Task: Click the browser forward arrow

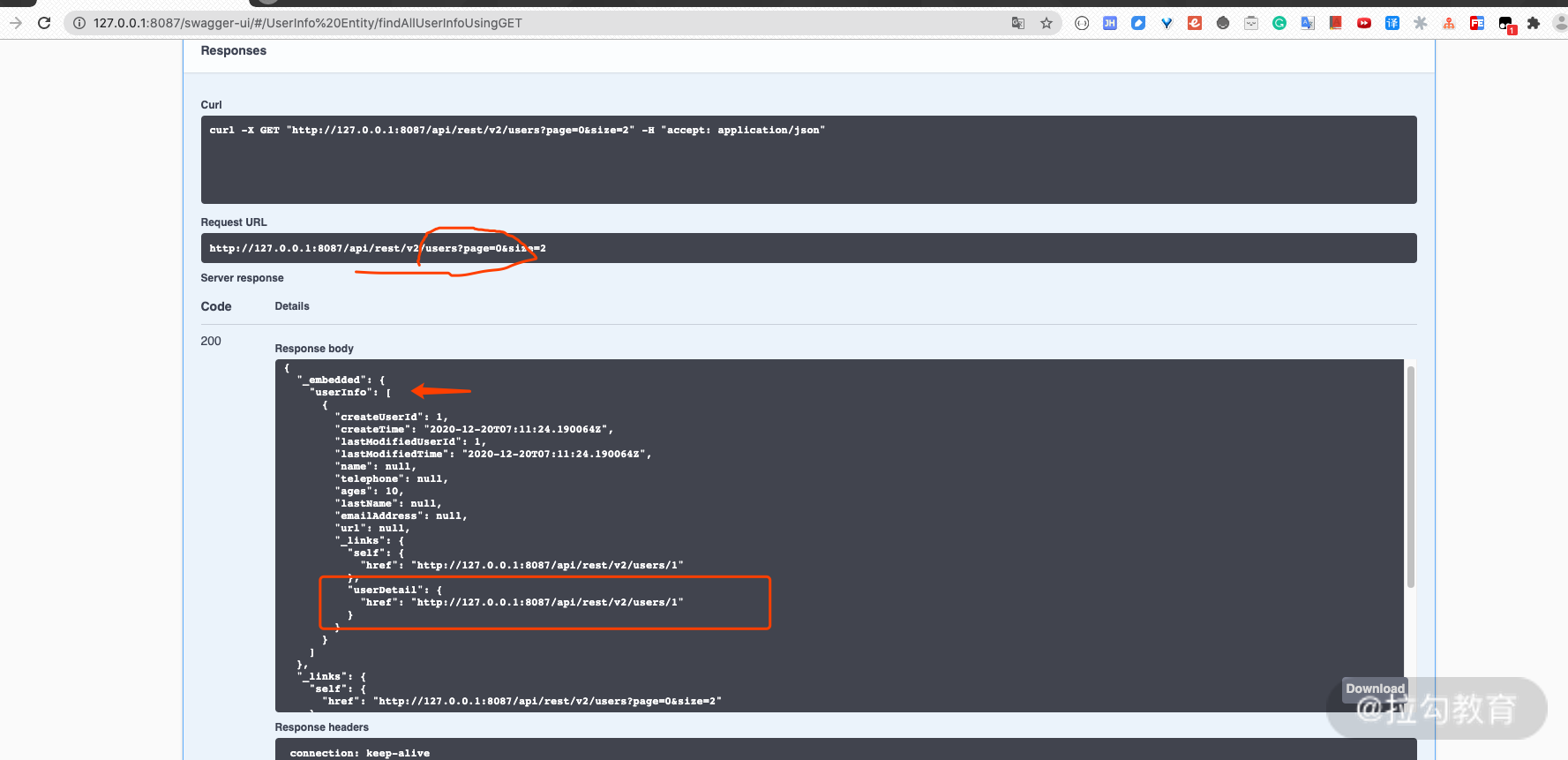Action: tap(16, 23)
